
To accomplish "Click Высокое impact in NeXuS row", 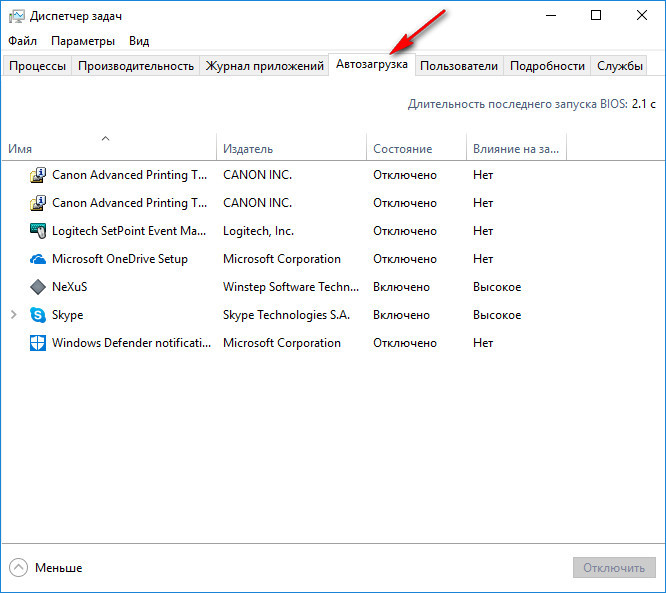I will 497,287.
